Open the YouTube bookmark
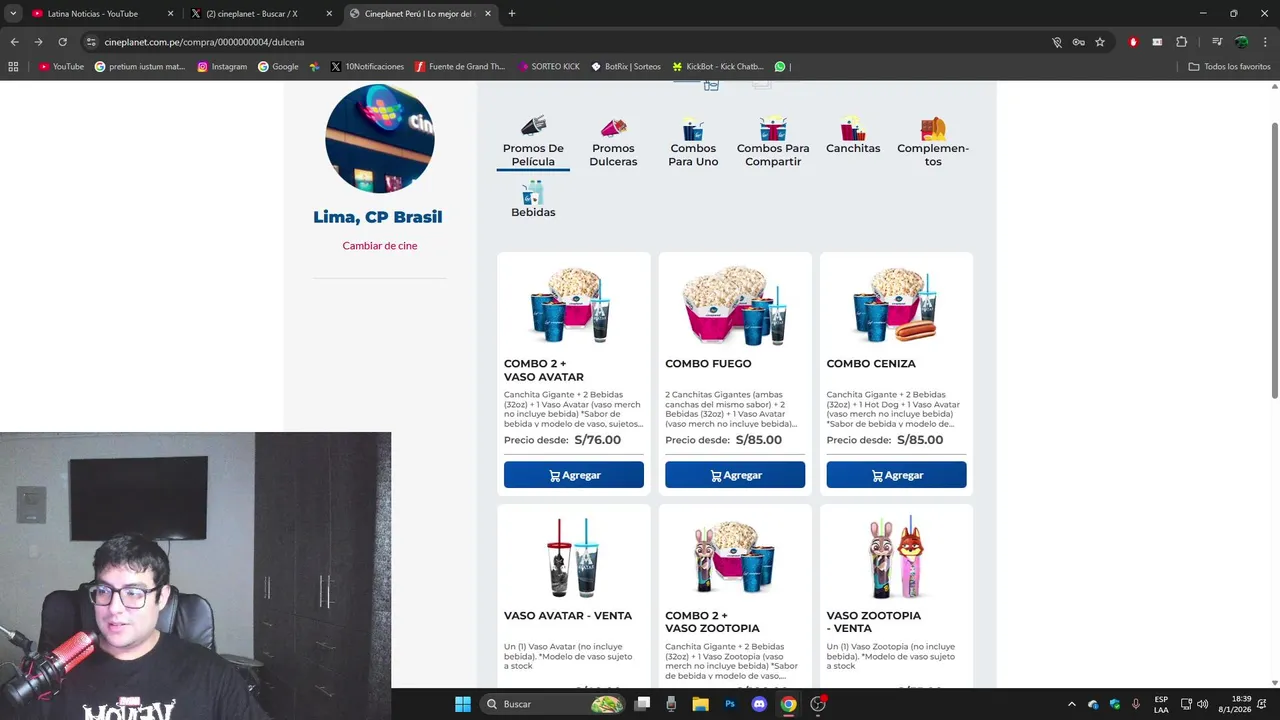This screenshot has width=1280, height=720. [61, 67]
